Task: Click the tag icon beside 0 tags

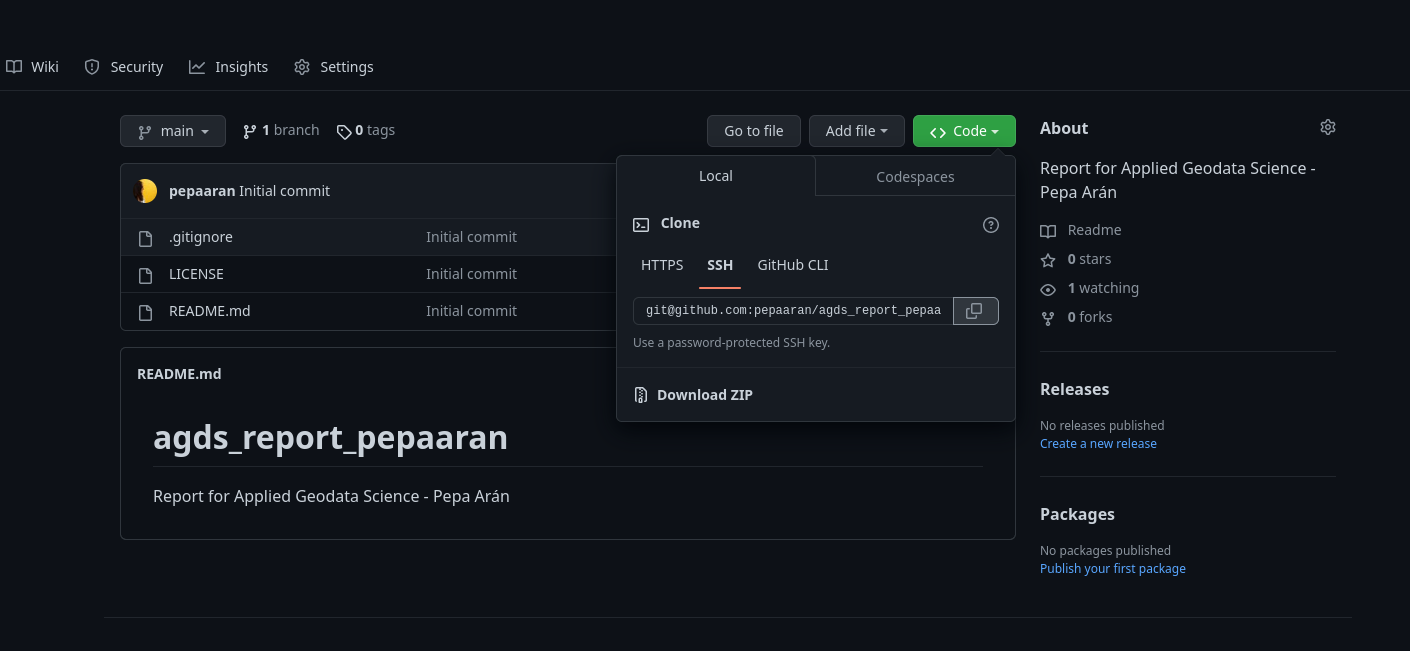Action: pyautogui.click(x=344, y=131)
